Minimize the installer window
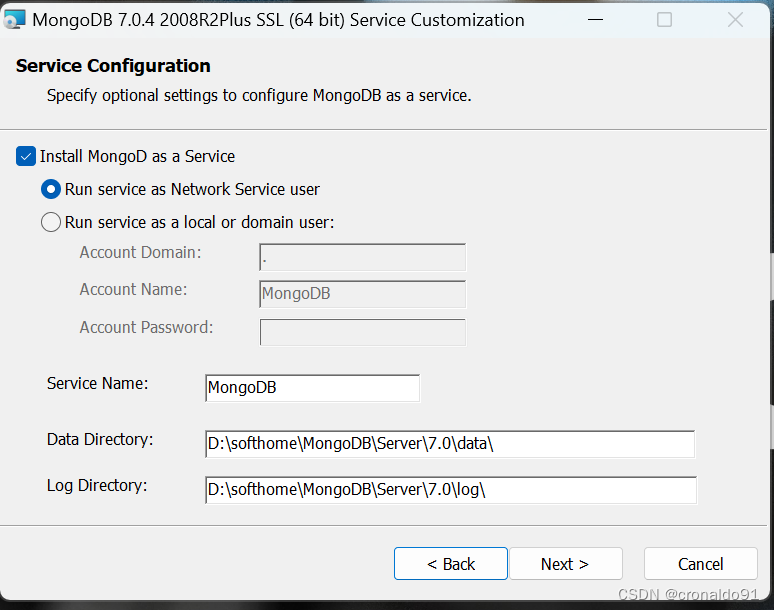The width and height of the screenshot is (774, 610). pos(596,20)
